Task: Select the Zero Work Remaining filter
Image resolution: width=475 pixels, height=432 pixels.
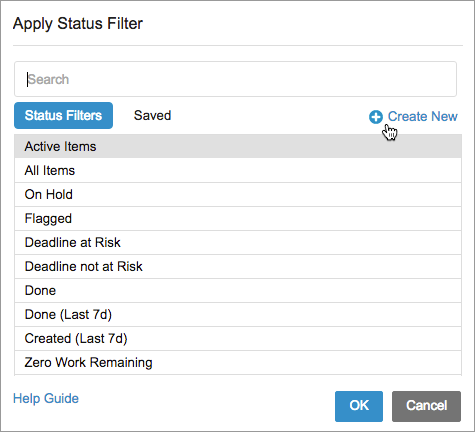Action: click(238, 362)
